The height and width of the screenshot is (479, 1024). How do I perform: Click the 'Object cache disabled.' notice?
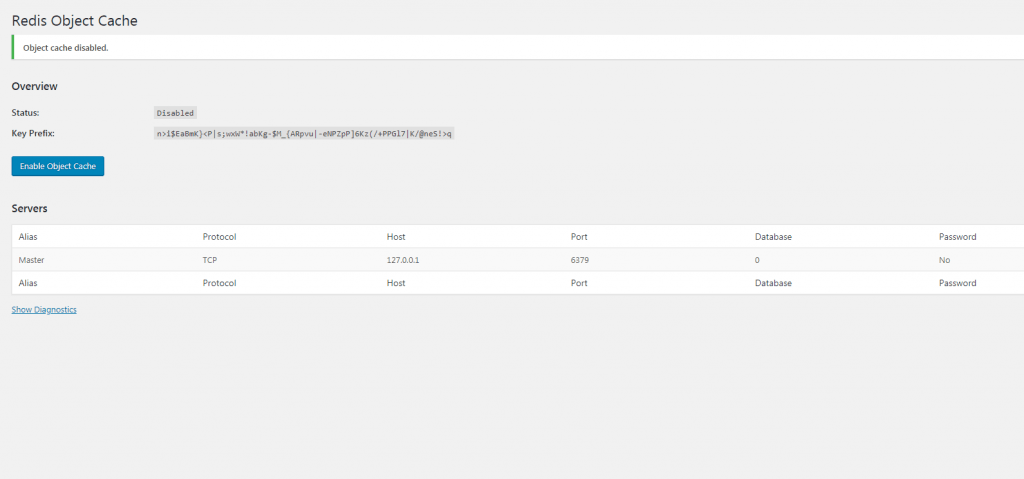point(518,48)
